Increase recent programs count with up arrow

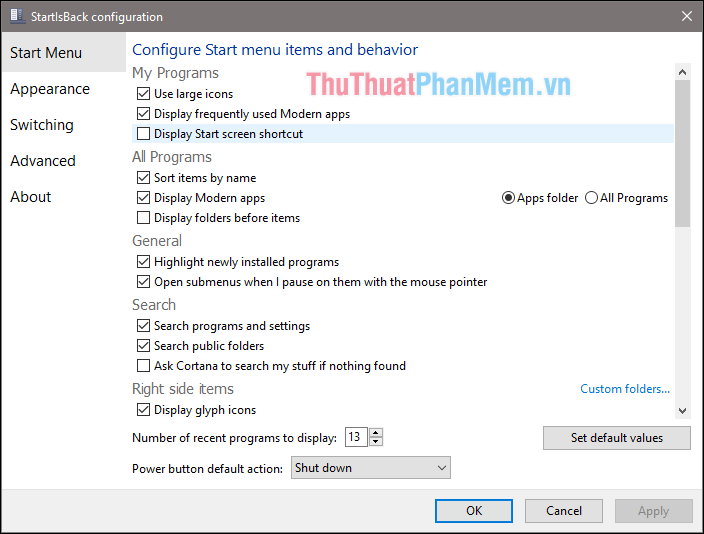(x=376, y=432)
